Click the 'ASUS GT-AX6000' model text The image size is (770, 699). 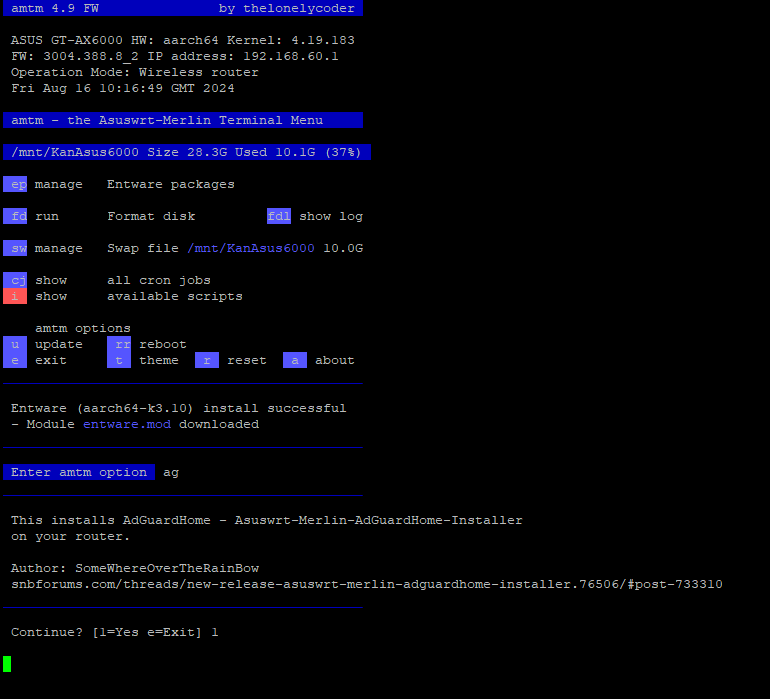pos(67,40)
